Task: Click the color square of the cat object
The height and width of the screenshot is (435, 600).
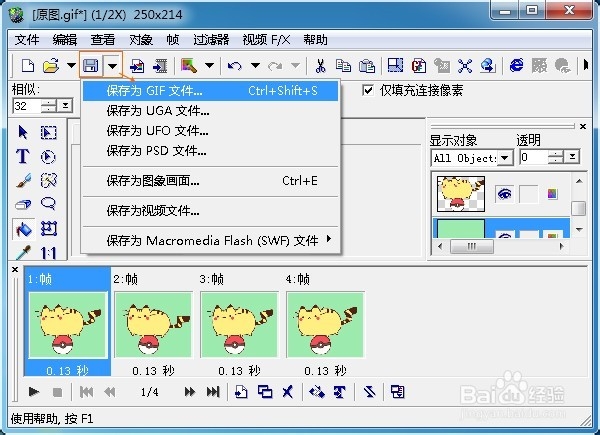Action: [x=552, y=194]
